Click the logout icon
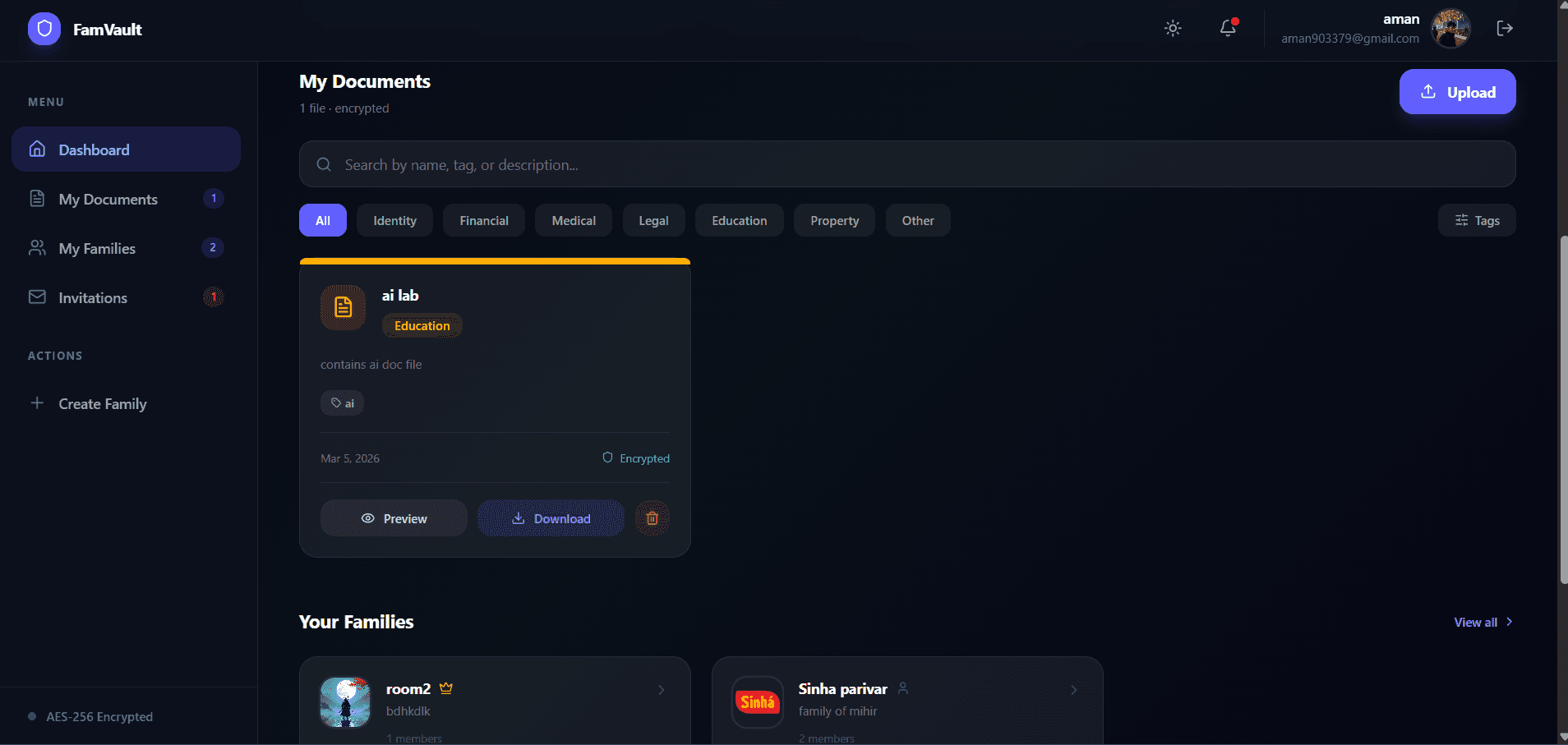 pos(1505,29)
